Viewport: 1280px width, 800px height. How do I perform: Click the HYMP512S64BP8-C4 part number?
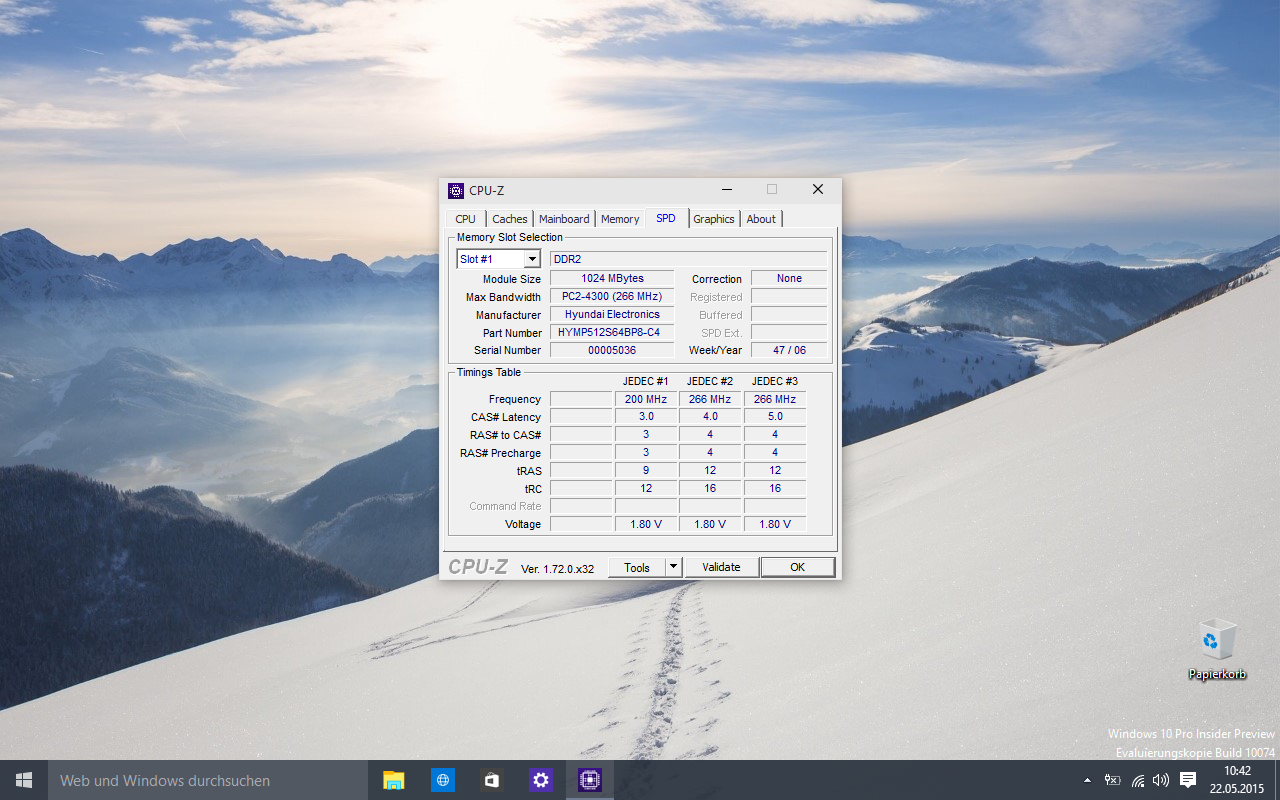tap(612, 332)
